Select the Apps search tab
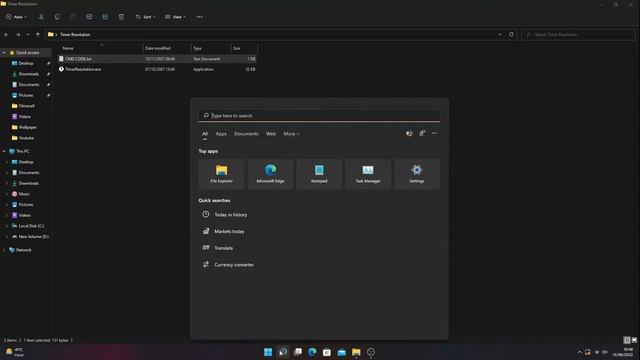Image resolution: width=640 pixels, height=360 pixels. pyautogui.click(x=221, y=133)
